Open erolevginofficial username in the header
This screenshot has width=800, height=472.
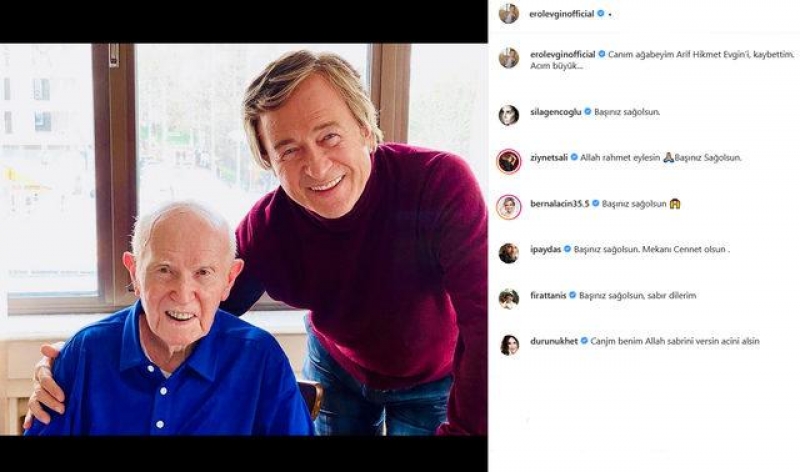click(x=562, y=14)
